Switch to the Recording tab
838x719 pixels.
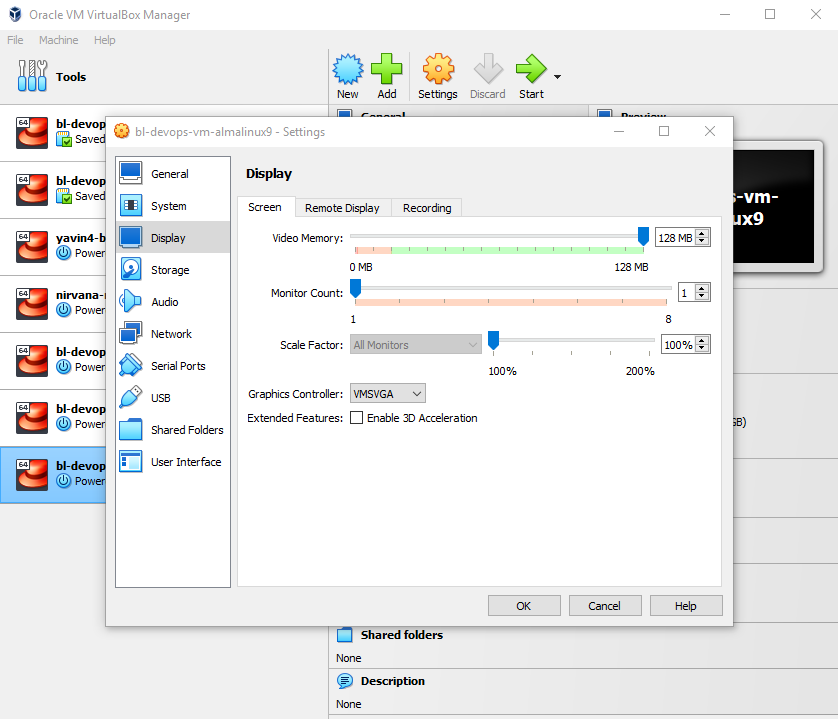click(x=427, y=208)
